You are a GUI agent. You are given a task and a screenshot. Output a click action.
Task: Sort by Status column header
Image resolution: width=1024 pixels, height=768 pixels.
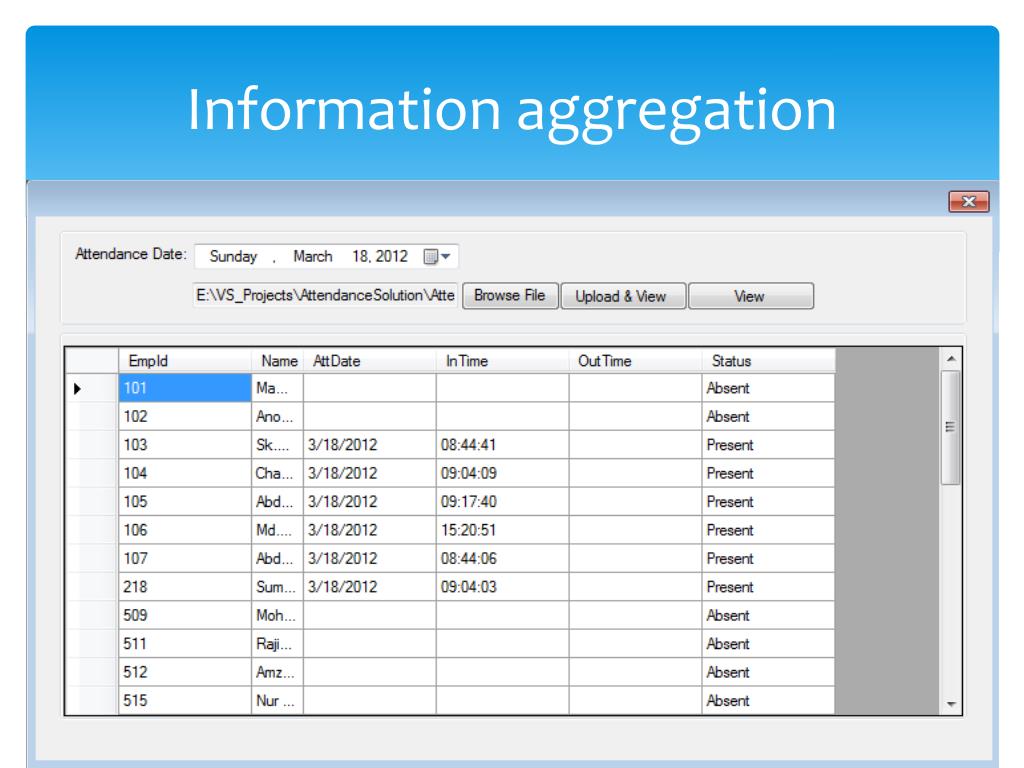[769, 361]
